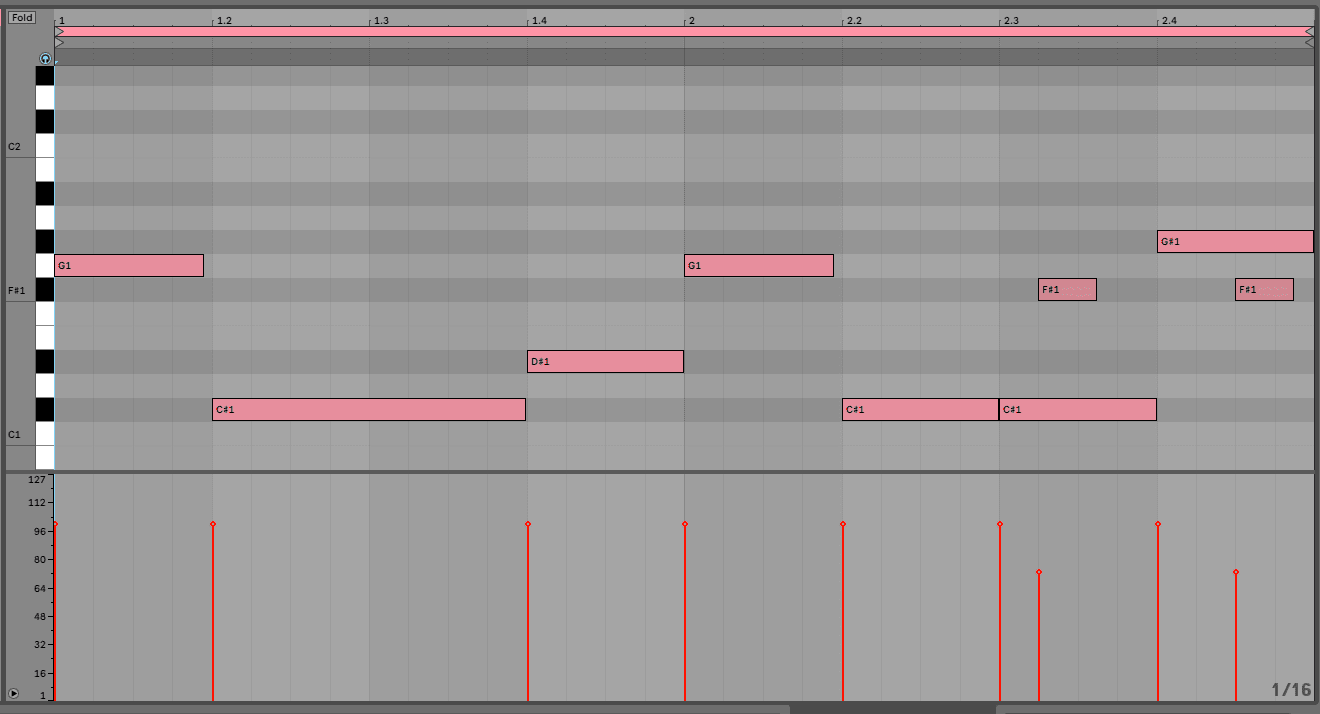Click the F#1 piano key label
Image resolution: width=1320 pixels, height=714 pixels.
pyautogui.click(x=16, y=291)
